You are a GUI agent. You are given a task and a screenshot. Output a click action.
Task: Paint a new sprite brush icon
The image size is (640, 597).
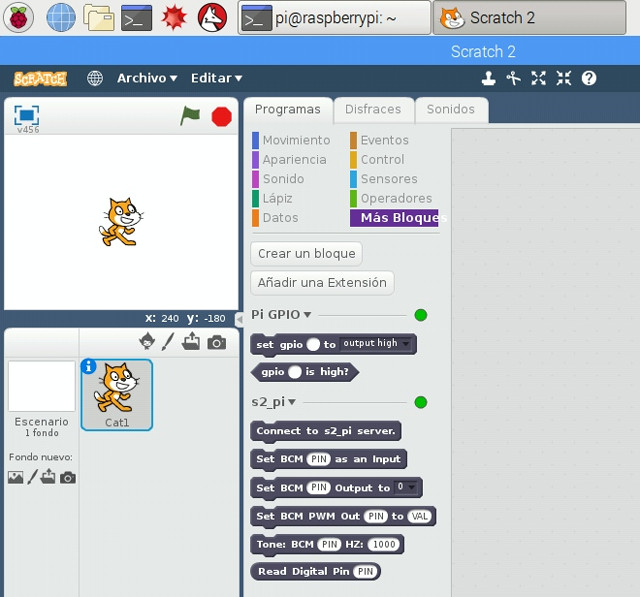point(168,342)
